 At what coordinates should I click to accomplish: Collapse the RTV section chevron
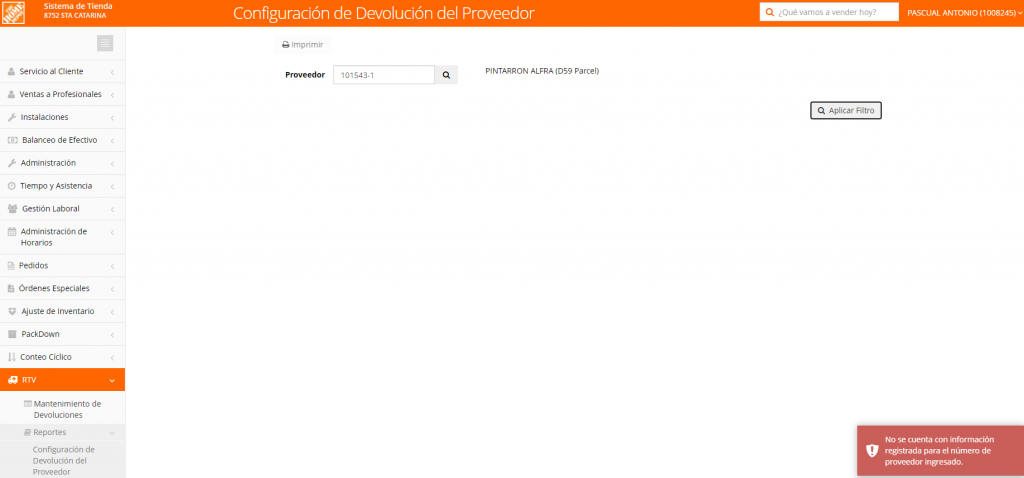(x=112, y=380)
